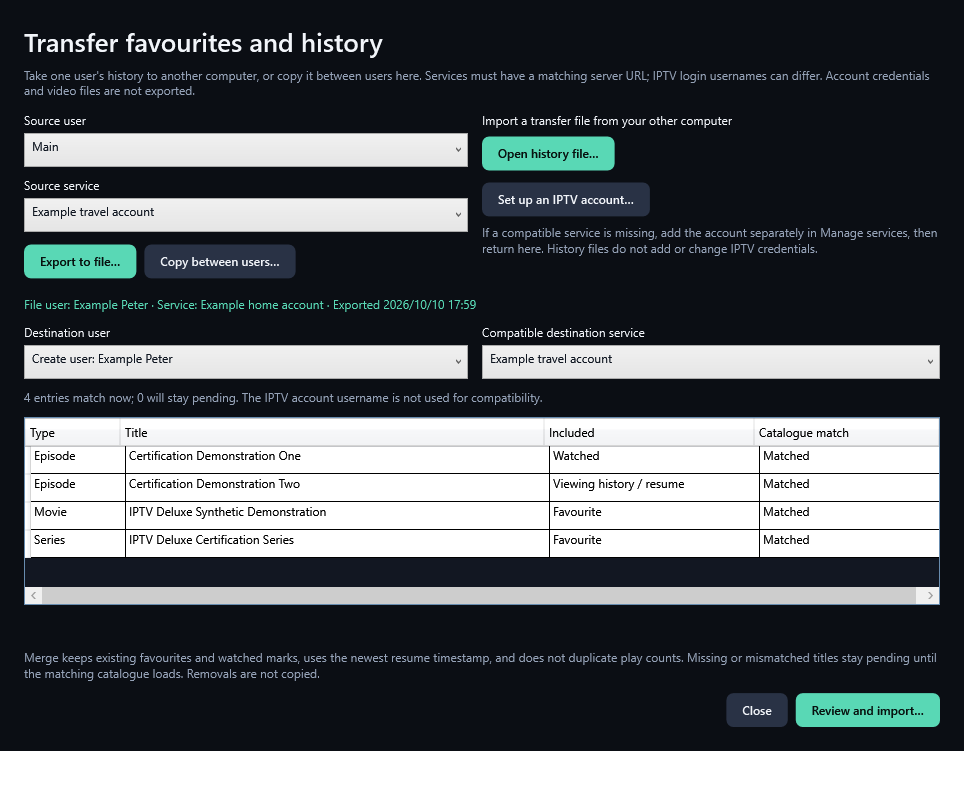Click the Included column header

coord(649,432)
